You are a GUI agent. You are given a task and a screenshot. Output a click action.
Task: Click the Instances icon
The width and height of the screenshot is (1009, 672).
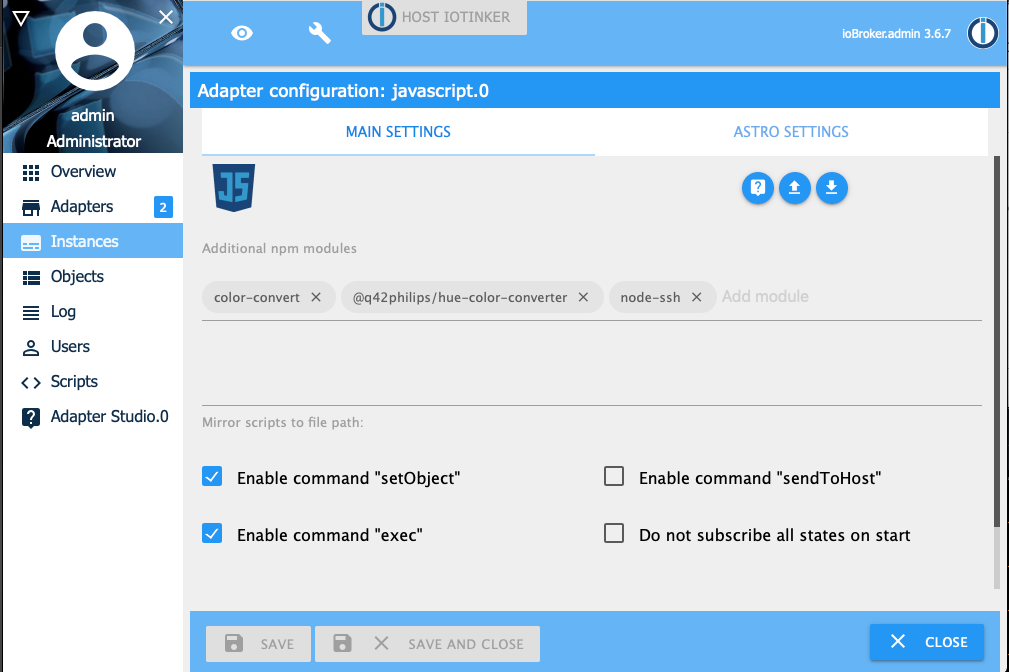pos(30,243)
